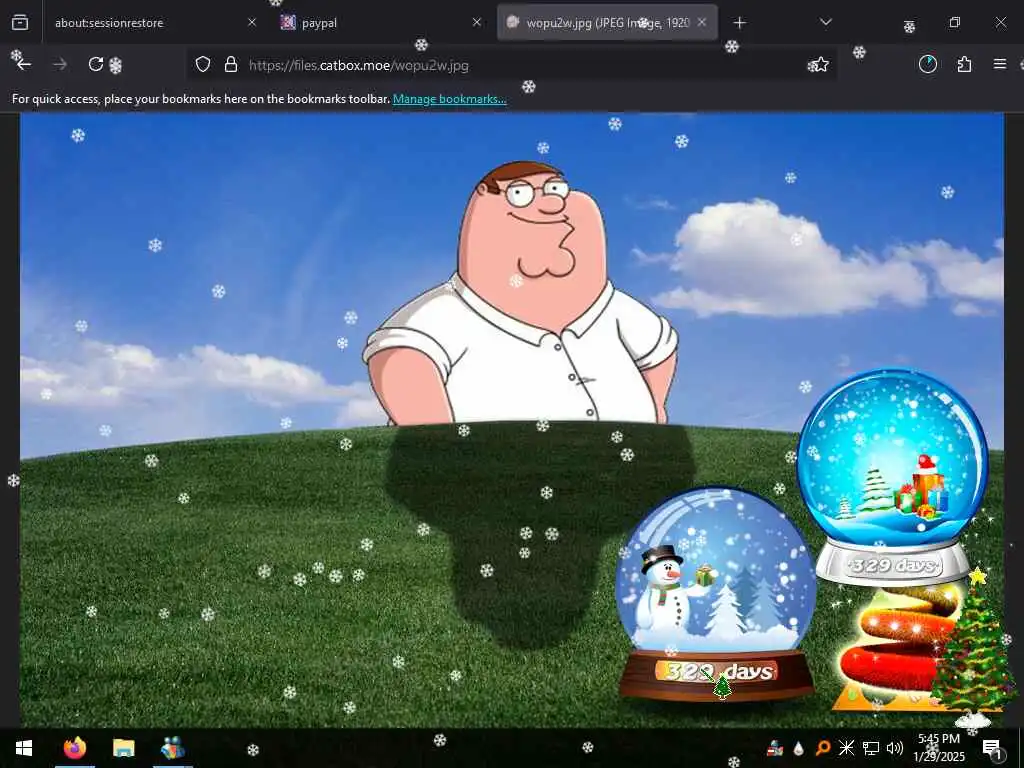Open network settings from the tray icon
This screenshot has width=1024, height=768.
[871, 748]
